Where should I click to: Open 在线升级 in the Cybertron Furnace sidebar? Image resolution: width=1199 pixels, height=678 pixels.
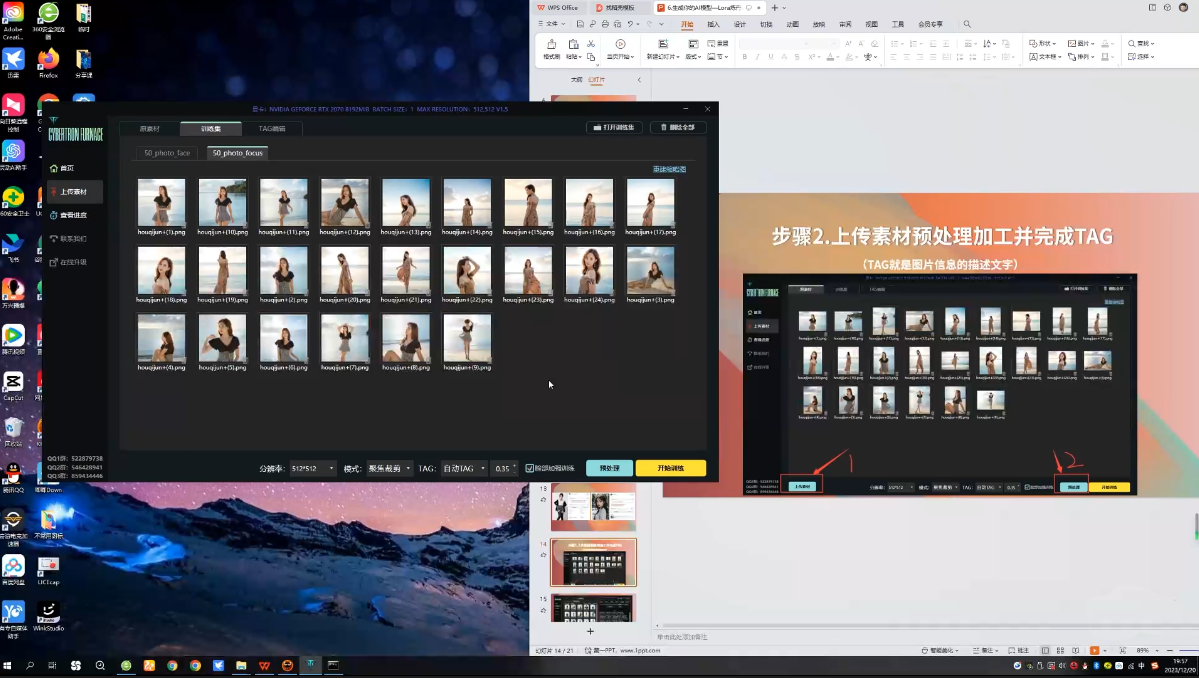point(68,262)
